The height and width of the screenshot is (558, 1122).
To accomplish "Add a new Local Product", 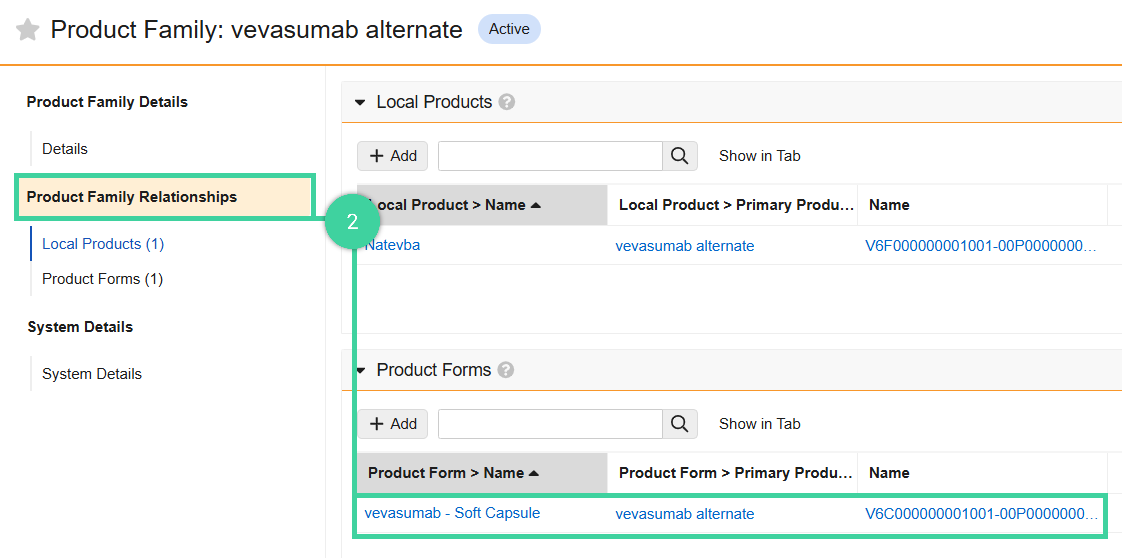I will point(393,156).
